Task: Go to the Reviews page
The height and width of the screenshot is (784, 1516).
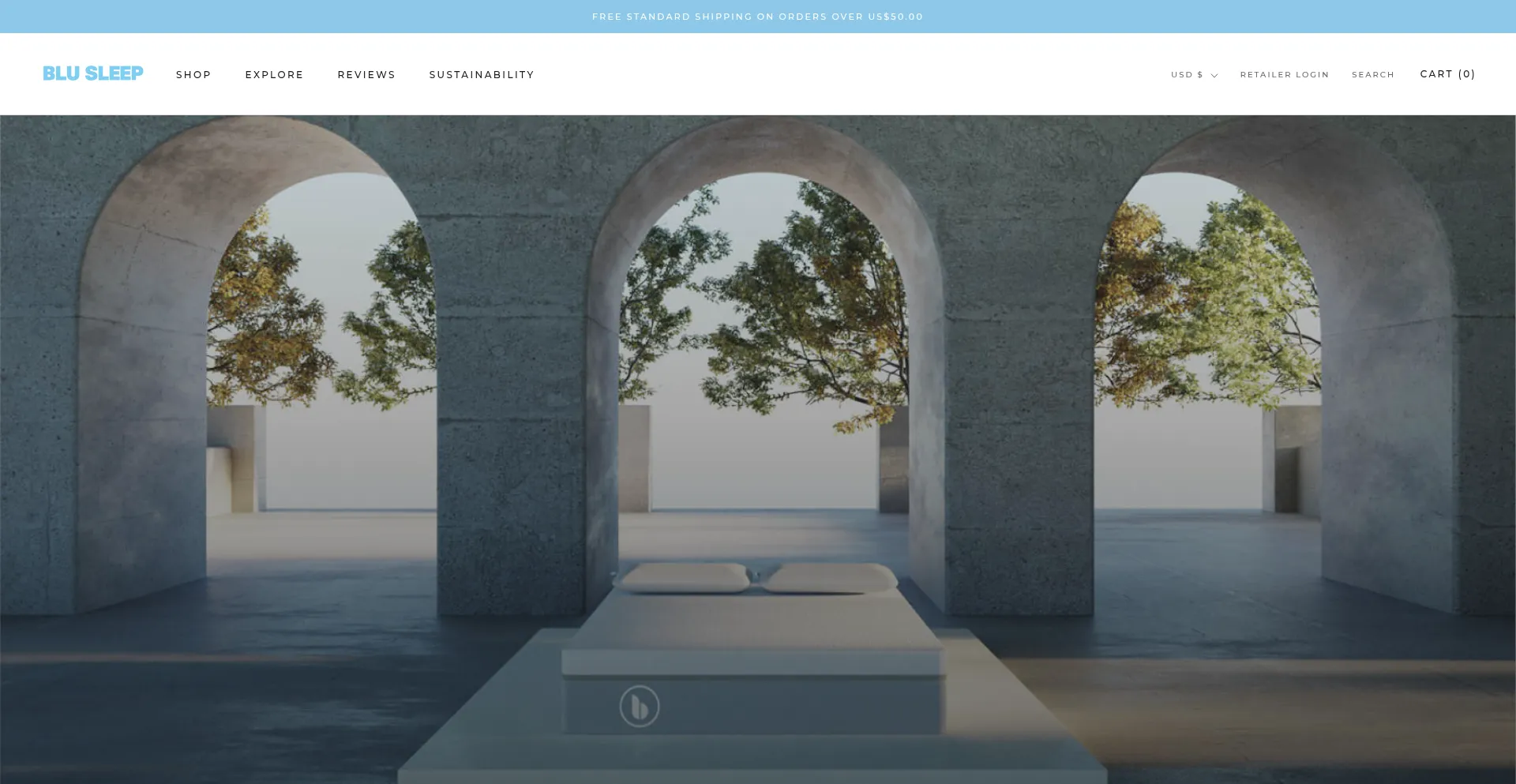Action: (x=366, y=75)
